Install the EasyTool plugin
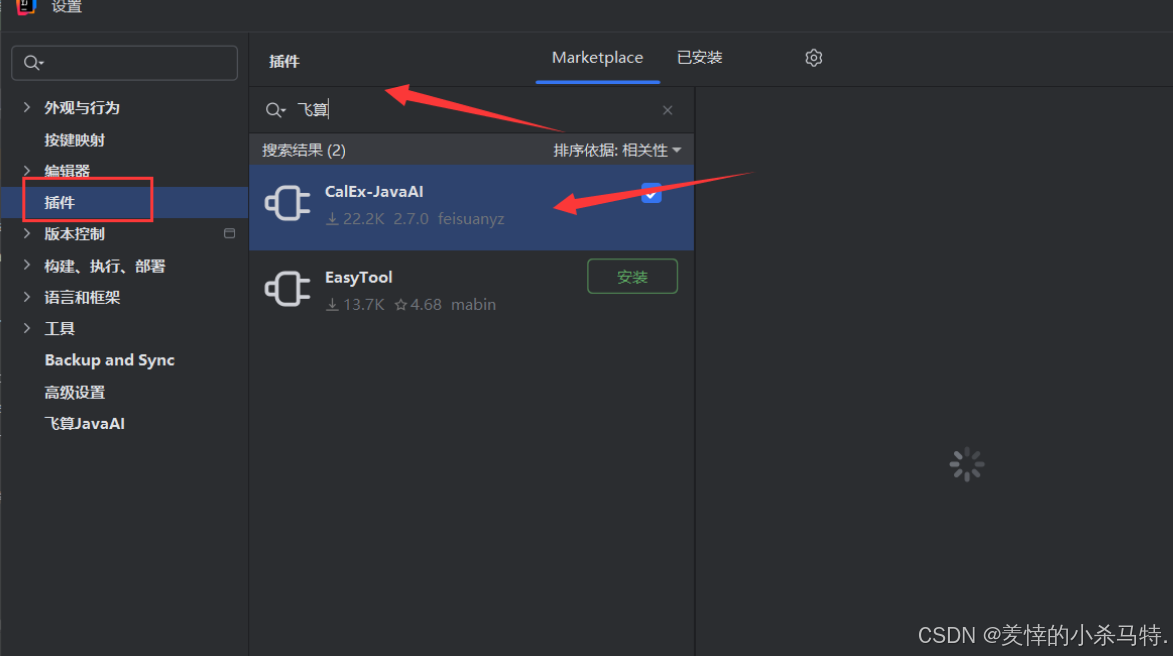 (x=632, y=277)
